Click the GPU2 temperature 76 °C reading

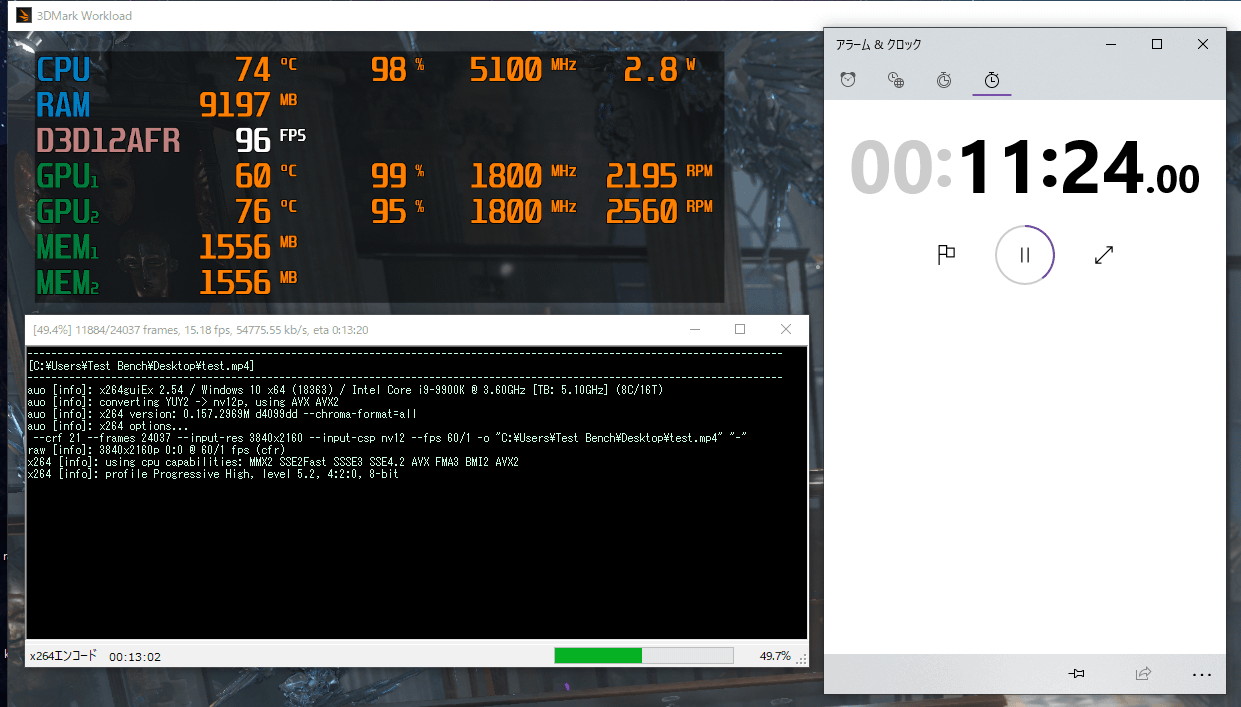pyautogui.click(x=265, y=211)
